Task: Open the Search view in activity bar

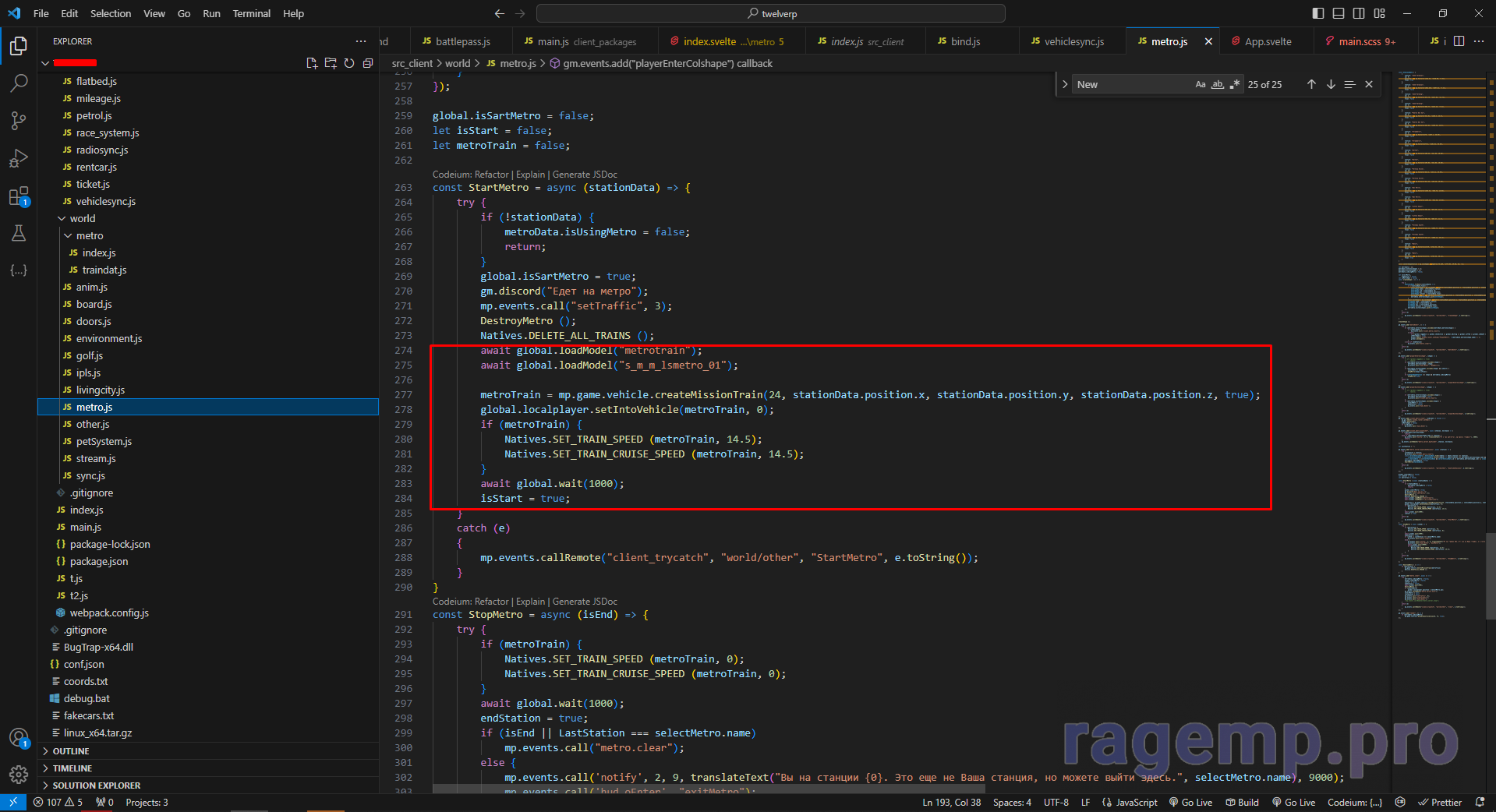Action: point(19,83)
